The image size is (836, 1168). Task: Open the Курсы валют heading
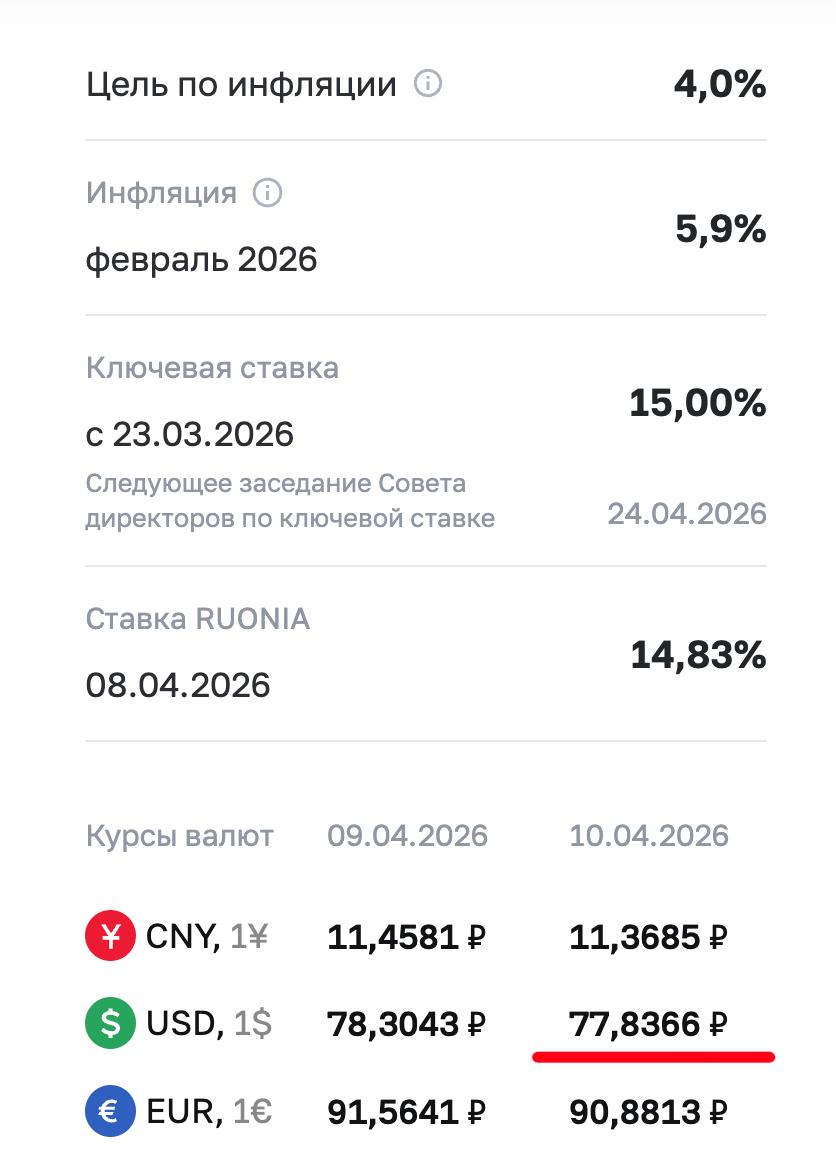180,835
